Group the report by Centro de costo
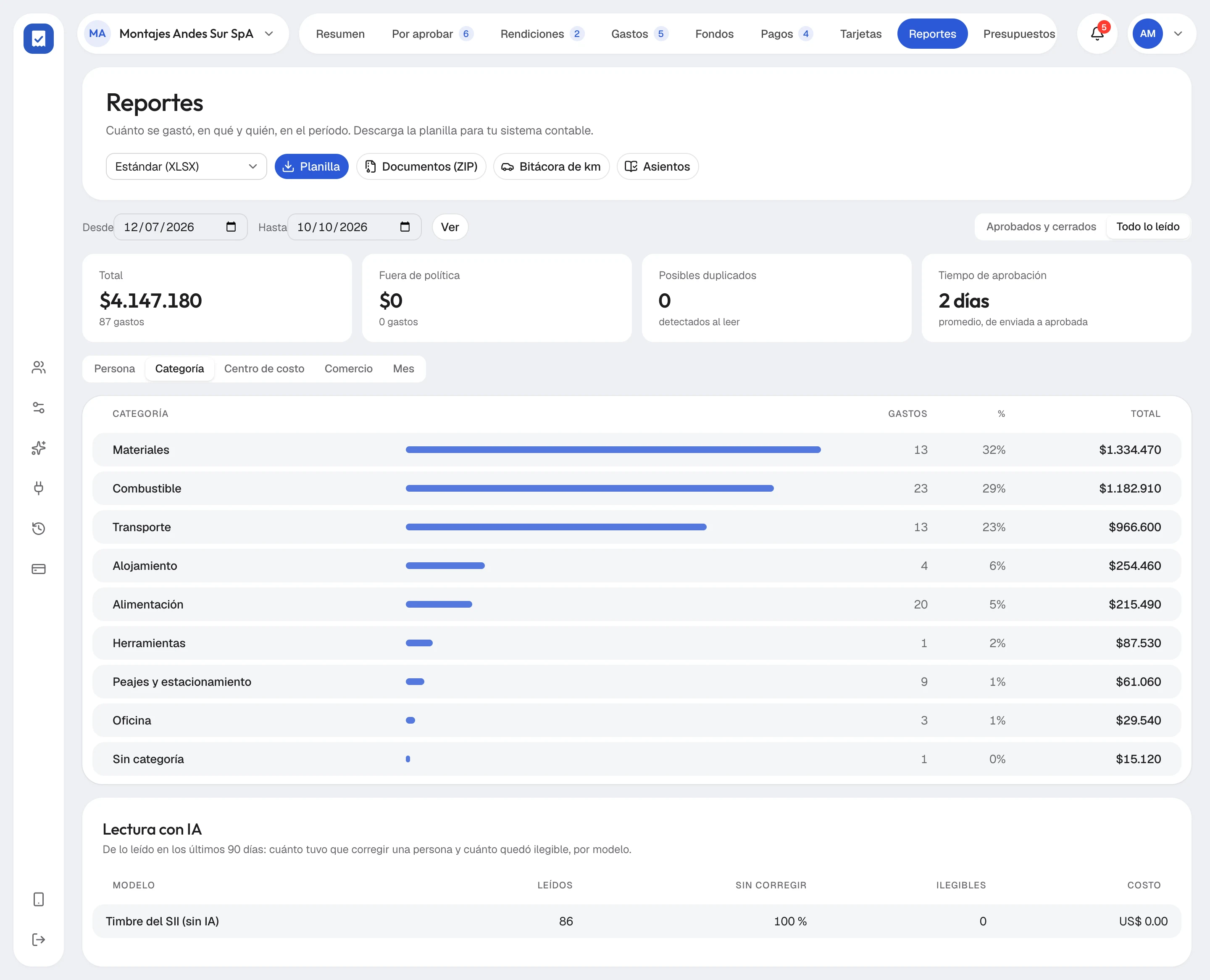This screenshot has height=980, width=1210. 264,369
